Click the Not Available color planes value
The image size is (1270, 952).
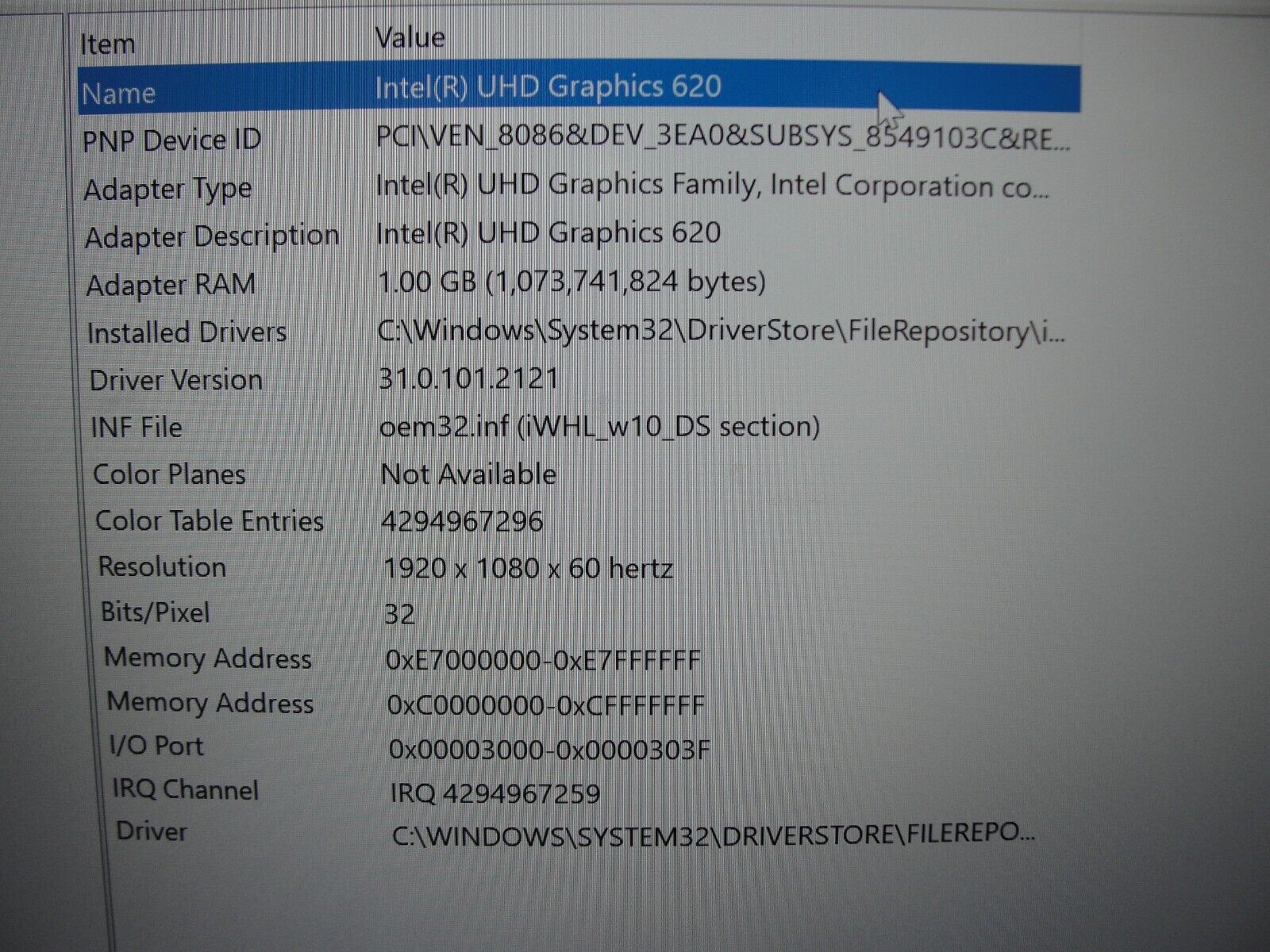468,474
